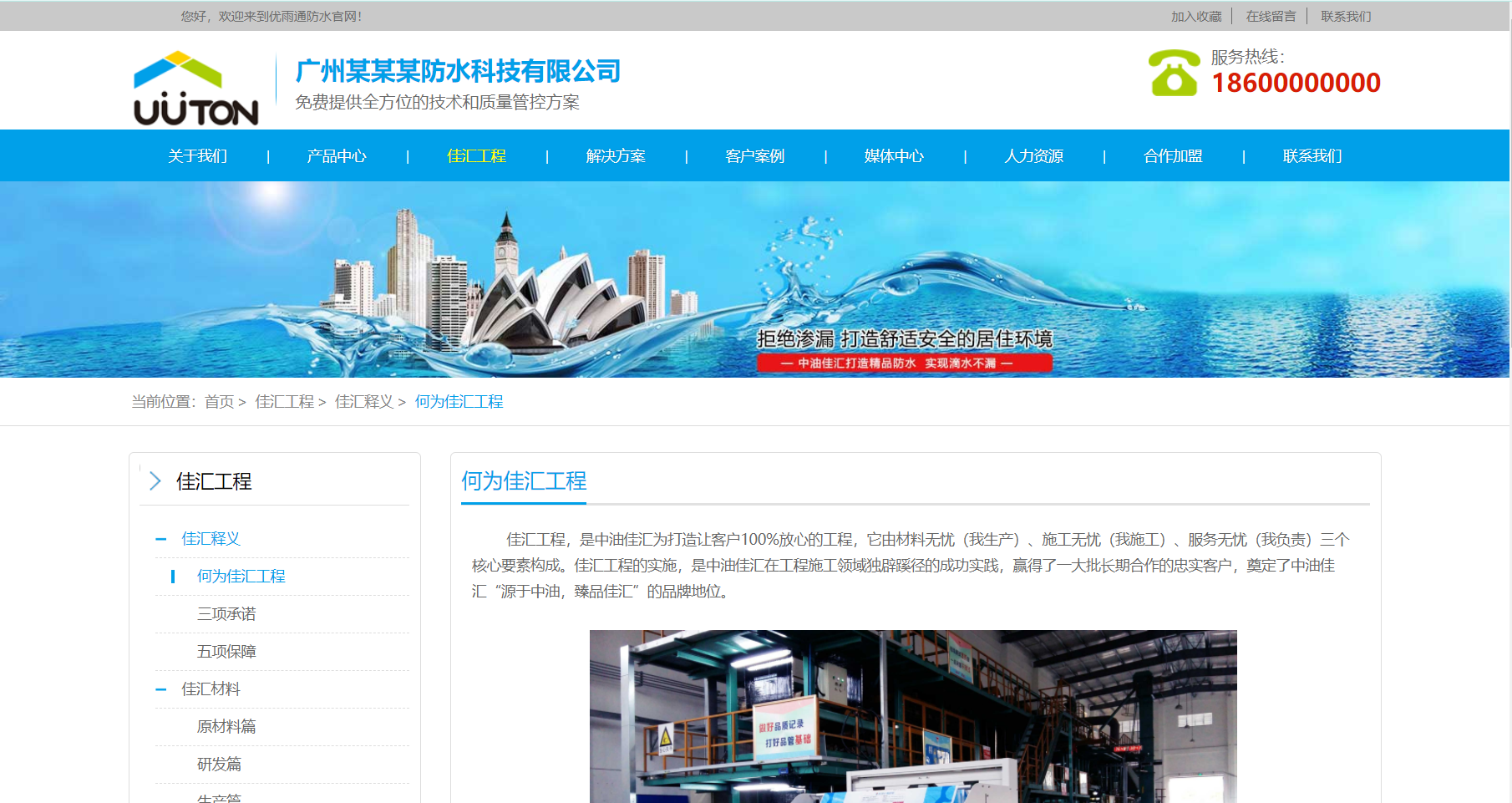Select the highlighted 佳汇工程 navigation item
The height and width of the screenshot is (803, 1512).
point(476,156)
